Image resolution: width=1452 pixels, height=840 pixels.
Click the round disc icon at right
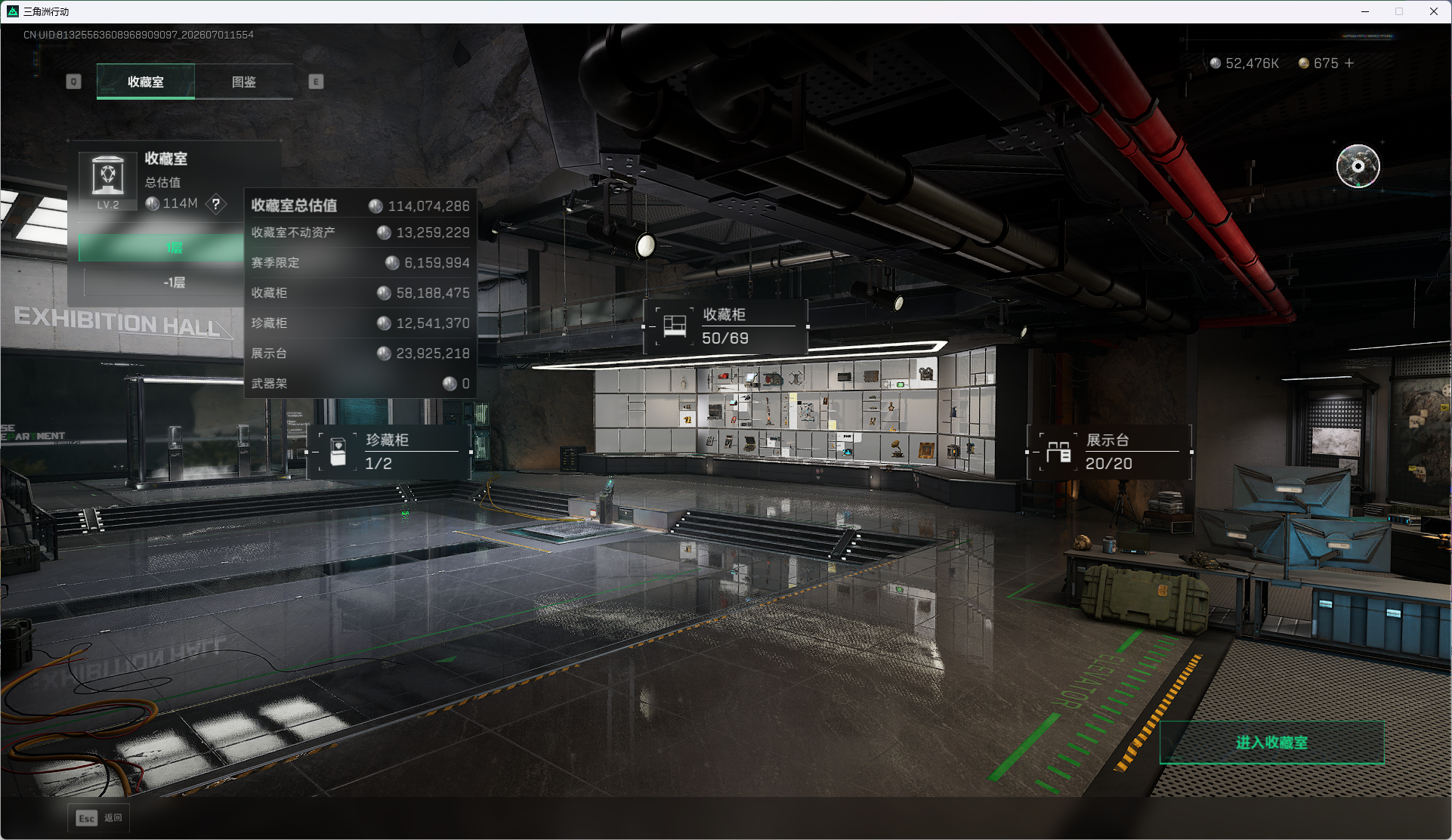click(1358, 166)
